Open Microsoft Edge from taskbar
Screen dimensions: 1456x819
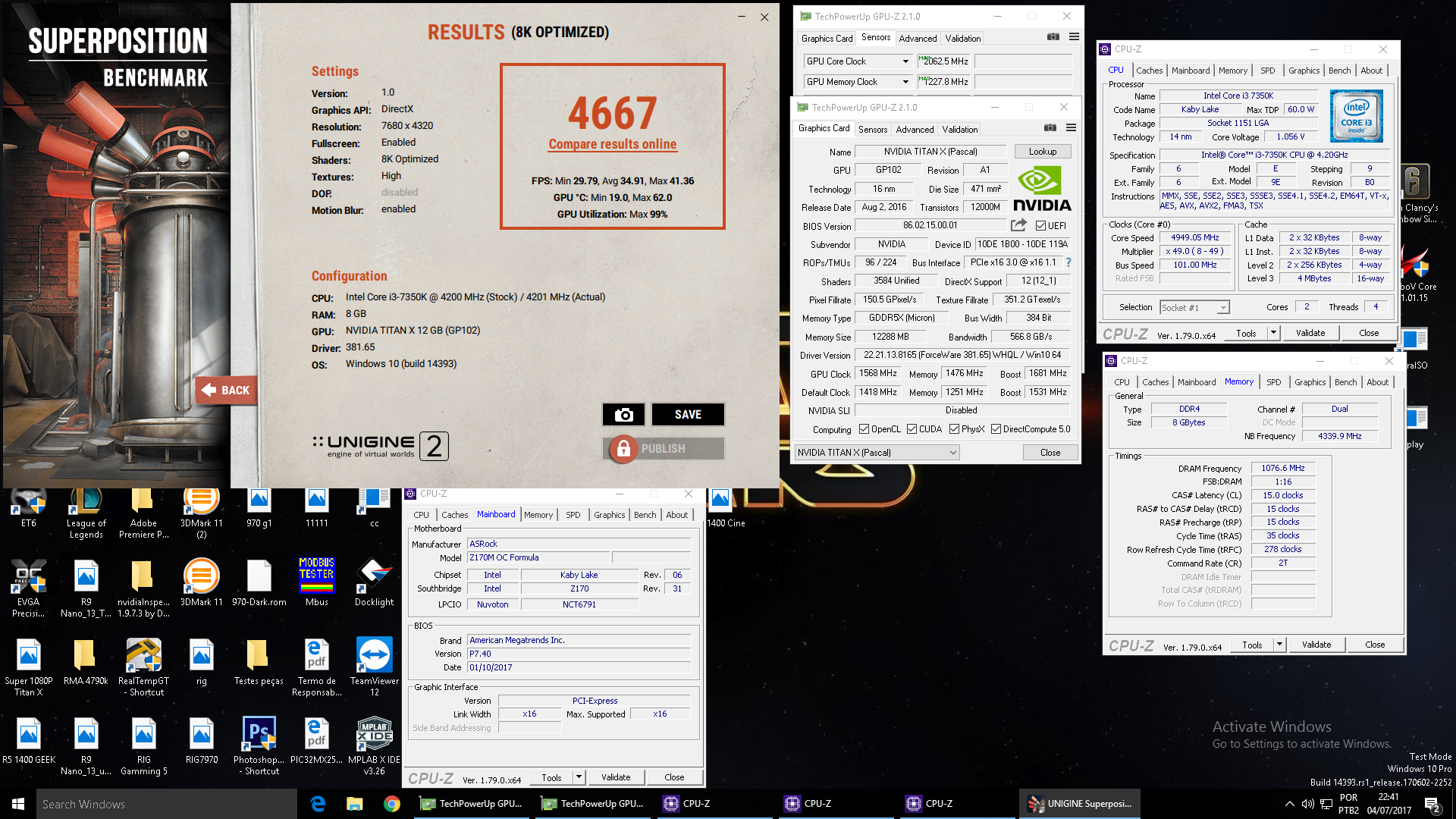point(318,804)
